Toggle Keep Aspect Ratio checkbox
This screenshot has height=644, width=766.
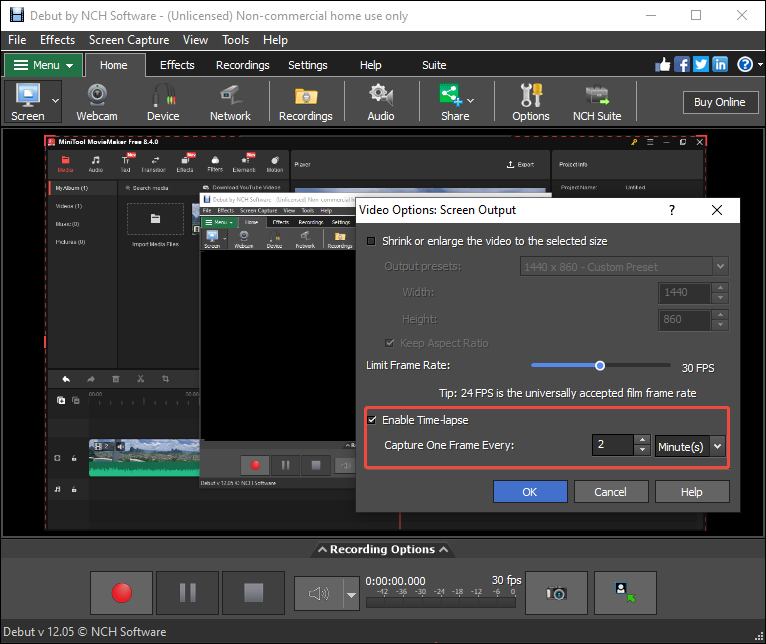pyautogui.click(x=389, y=343)
